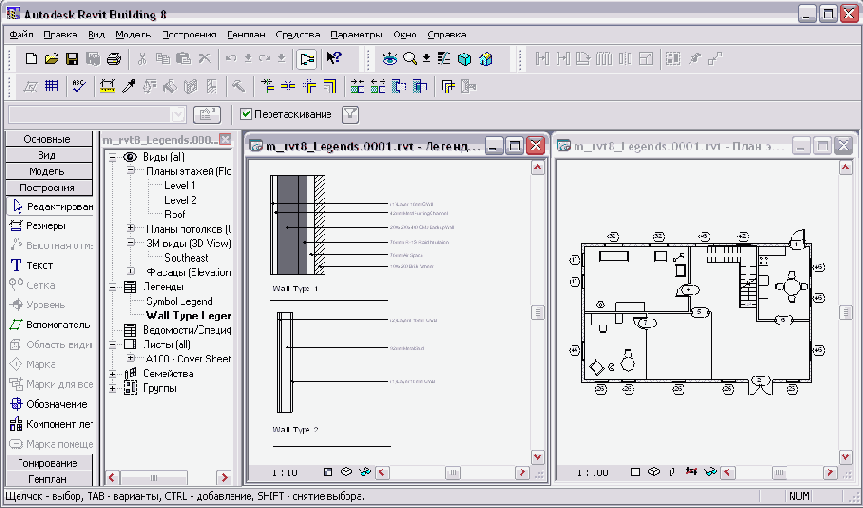Click the second green unjoin icon
This screenshot has height=508, width=863.
click(x=378, y=86)
